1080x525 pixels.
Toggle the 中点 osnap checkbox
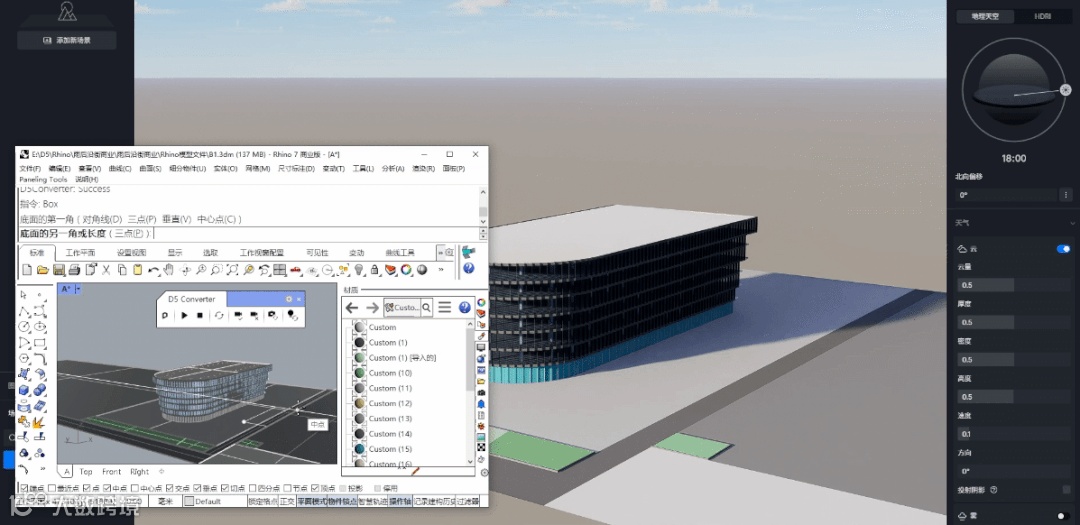point(107,488)
